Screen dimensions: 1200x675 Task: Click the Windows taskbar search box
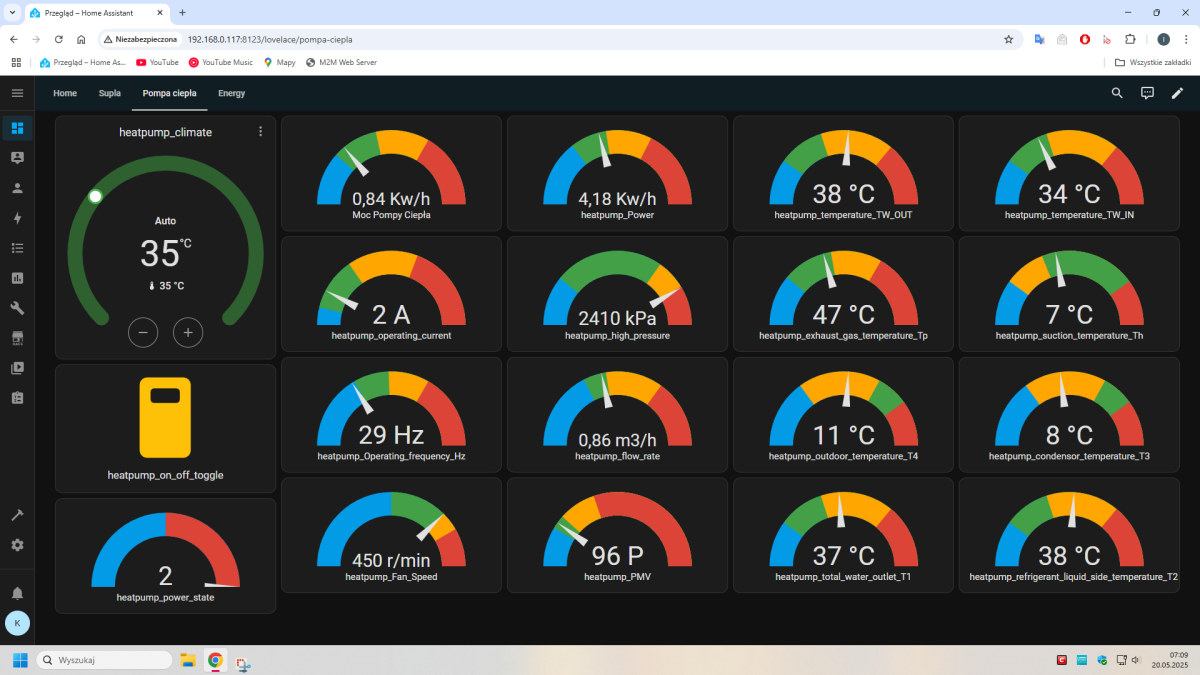coord(103,660)
